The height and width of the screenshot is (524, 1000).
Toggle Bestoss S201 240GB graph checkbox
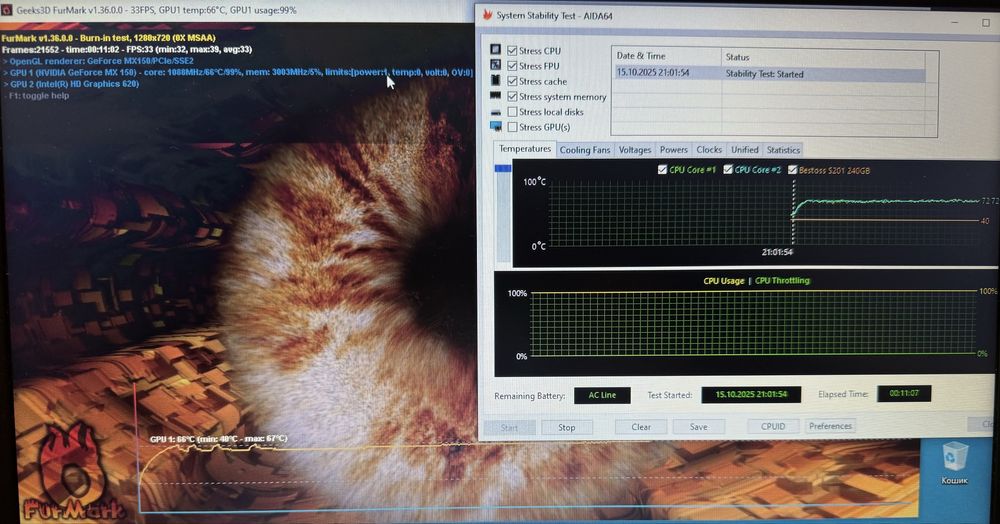tap(793, 170)
